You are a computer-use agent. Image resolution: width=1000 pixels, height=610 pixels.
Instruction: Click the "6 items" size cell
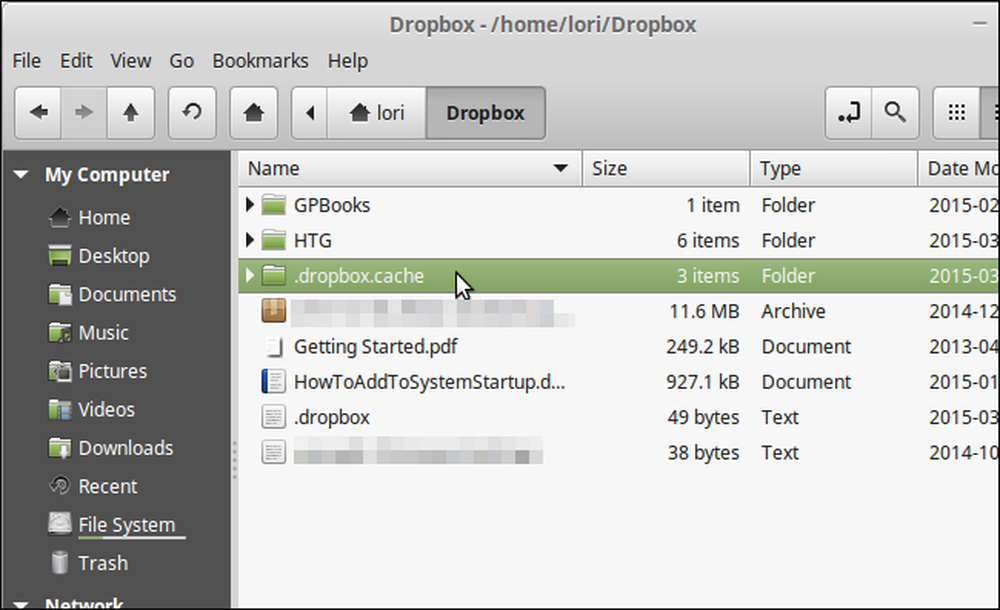(707, 240)
